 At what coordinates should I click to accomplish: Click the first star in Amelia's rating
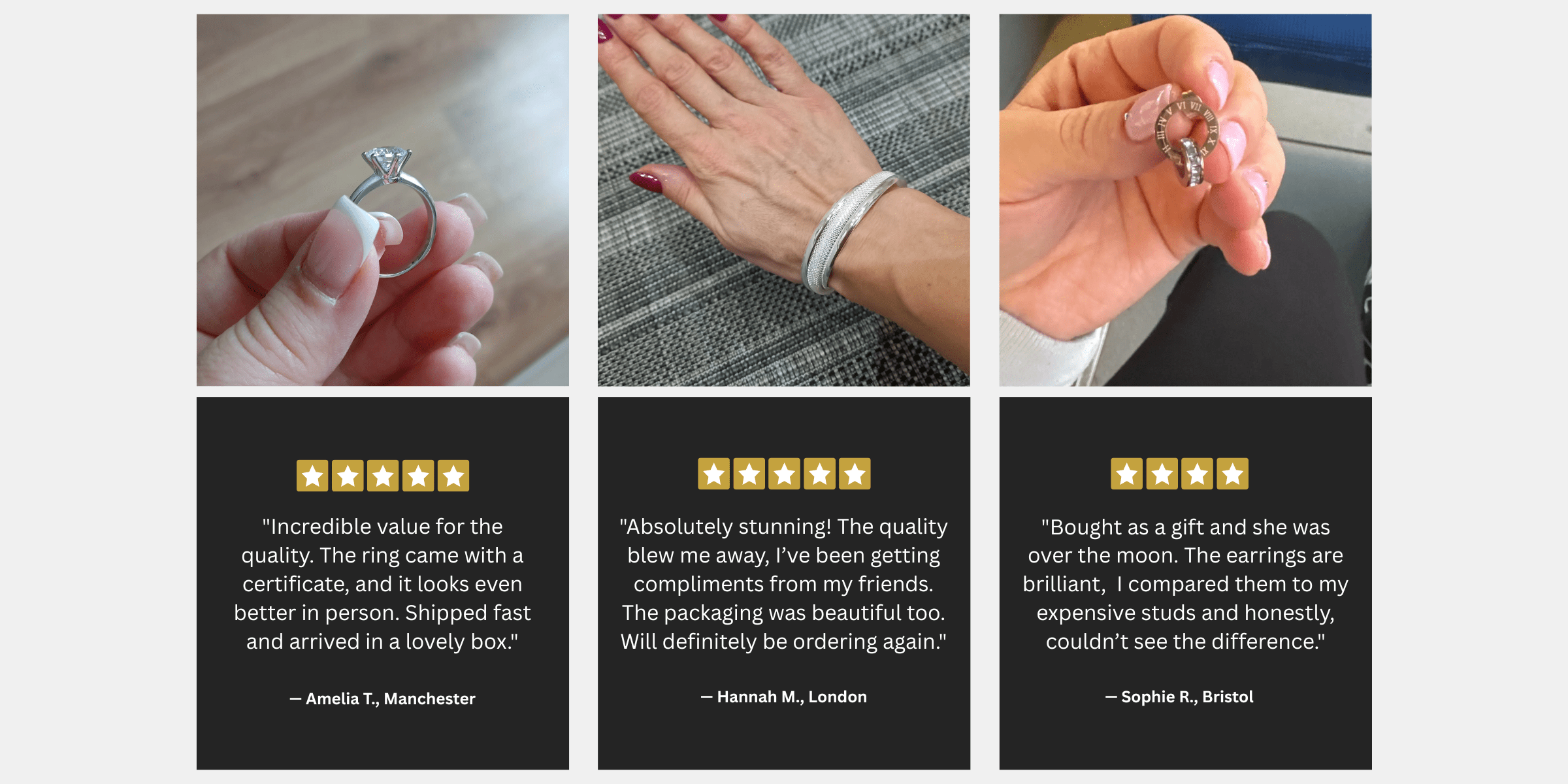(x=312, y=476)
